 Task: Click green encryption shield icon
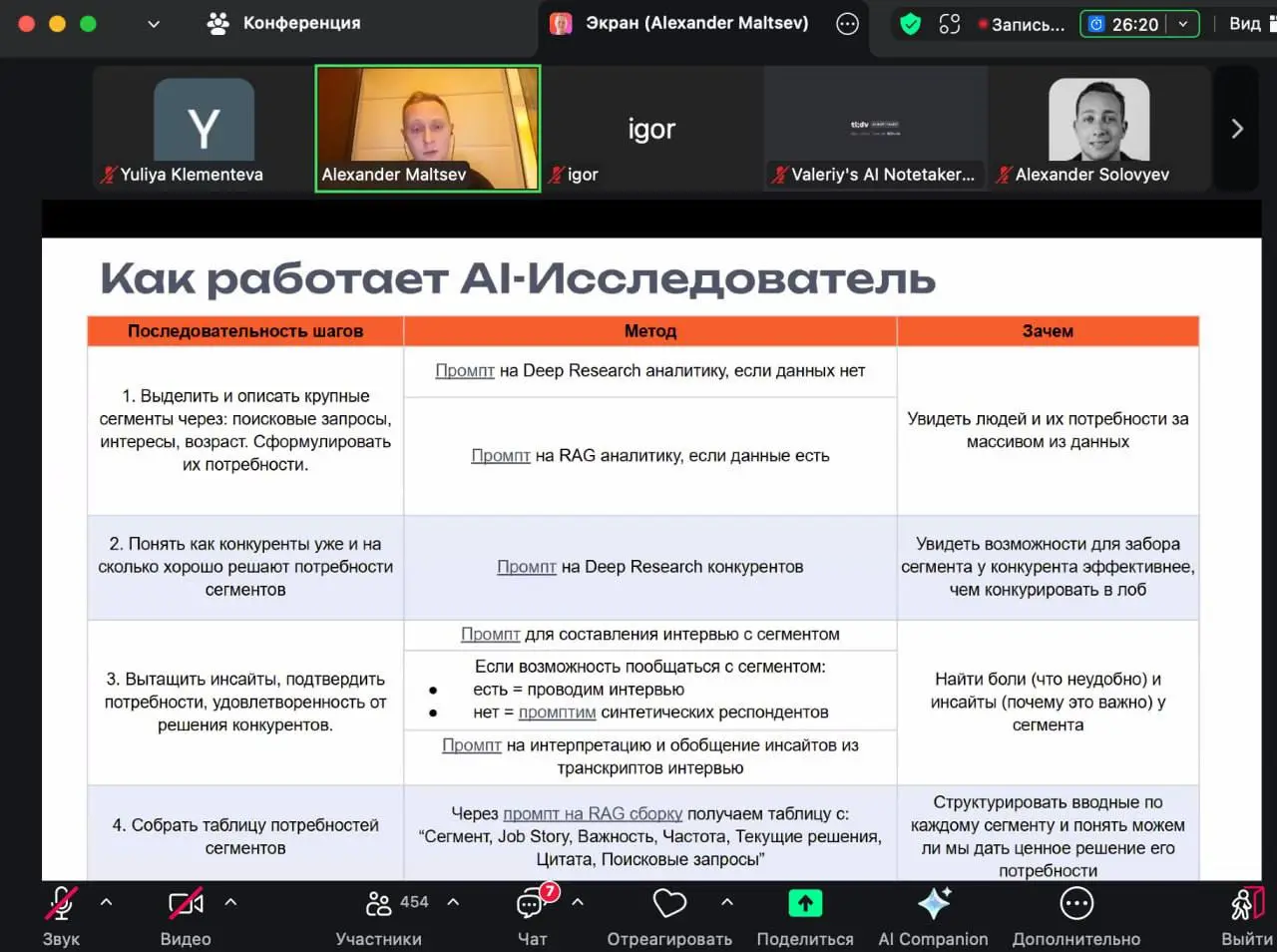click(910, 24)
